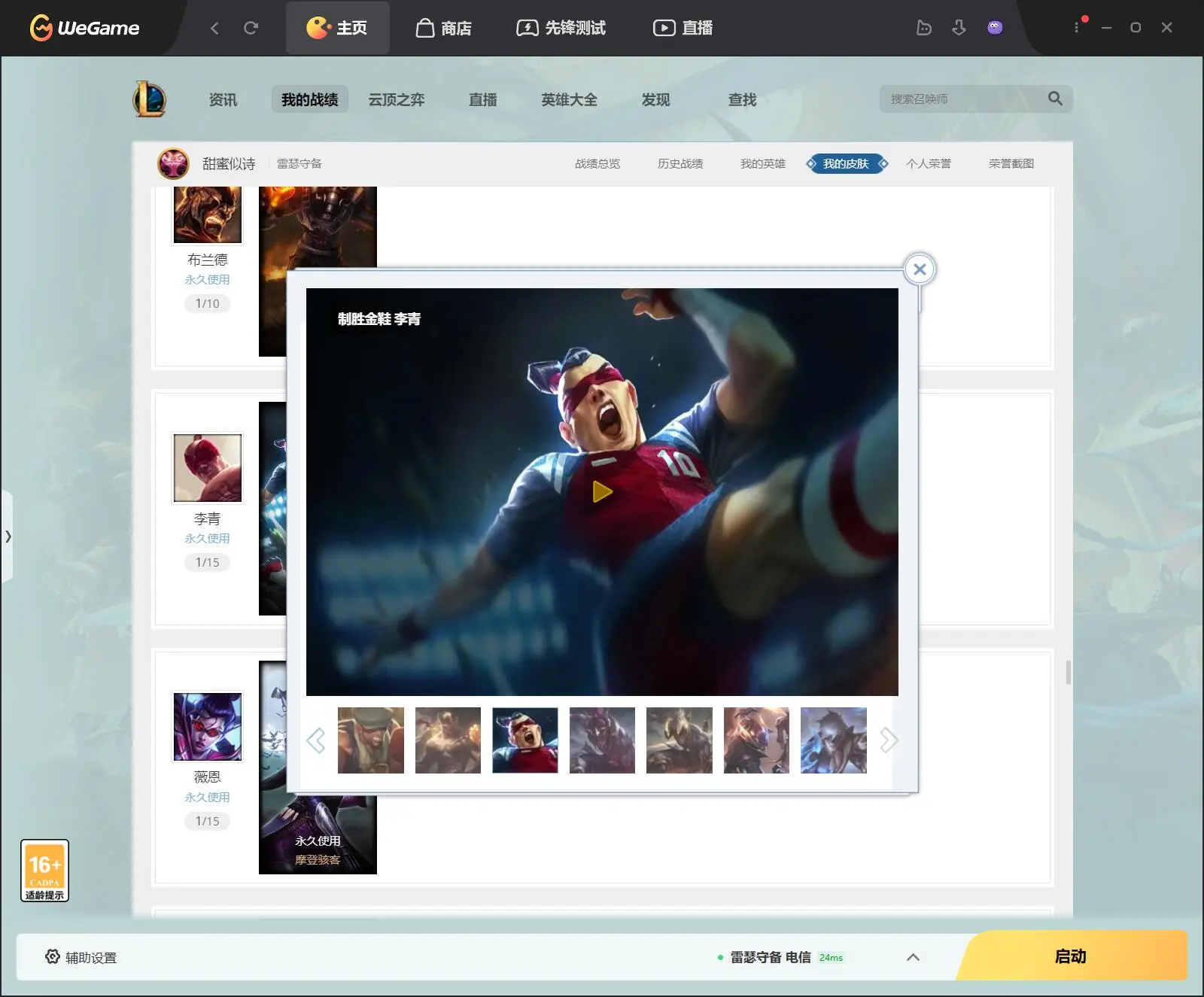Viewport: 1204px width, 997px height.
Task: Click the 雷瑟守备 server label by username
Action: tap(299, 163)
